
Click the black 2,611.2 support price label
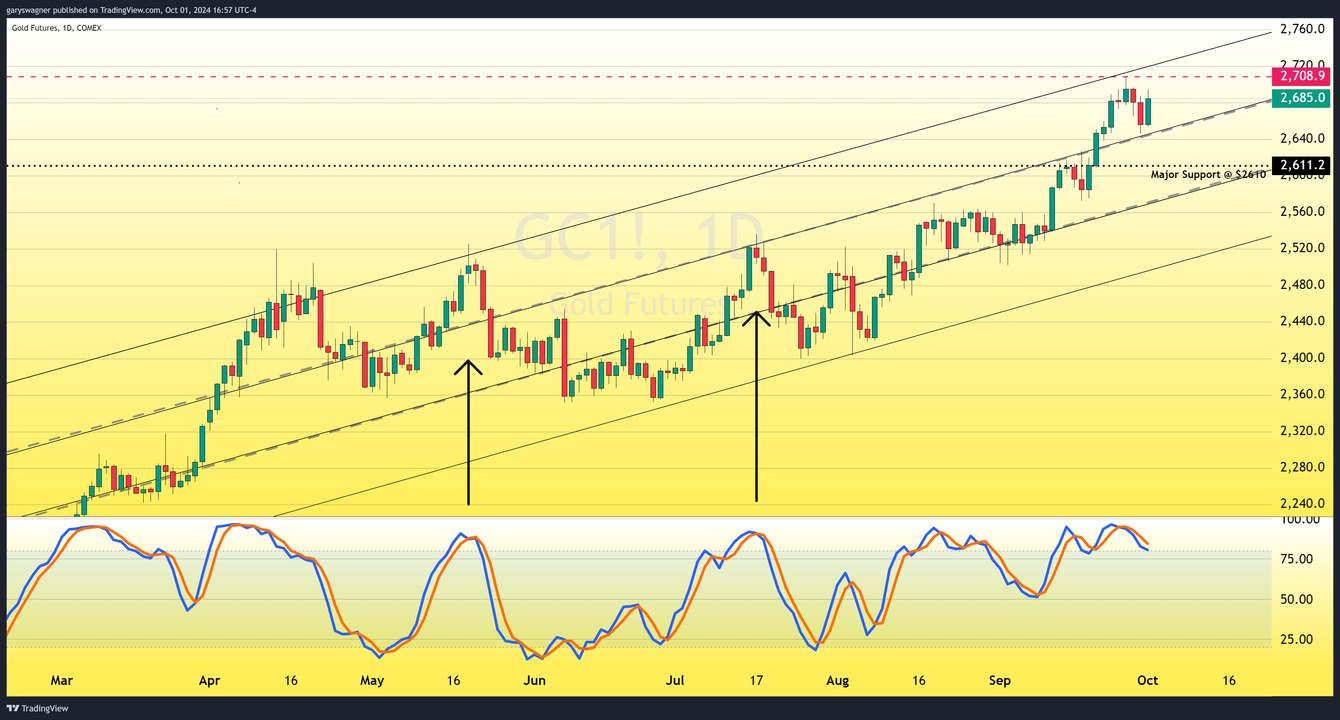tap(1300, 165)
